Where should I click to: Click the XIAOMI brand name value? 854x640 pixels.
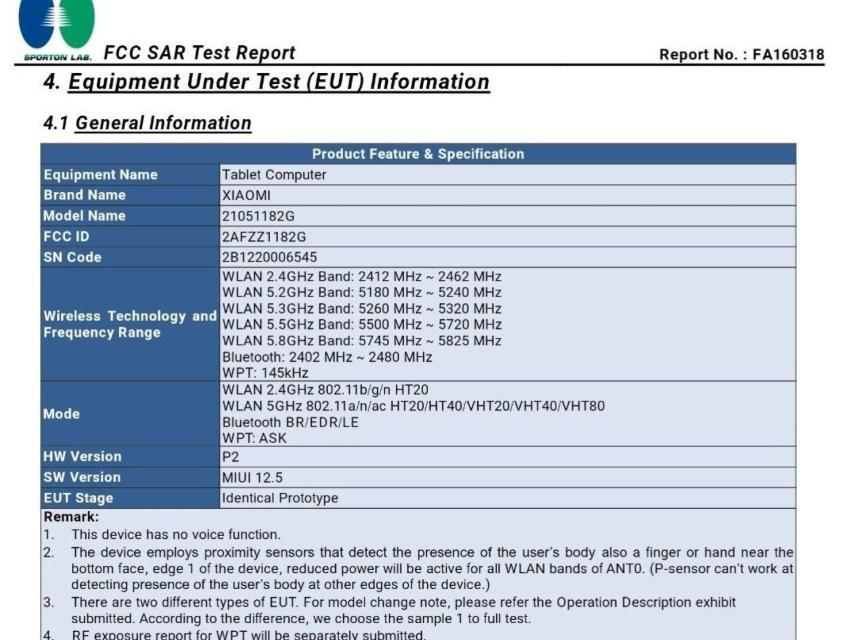(x=246, y=195)
